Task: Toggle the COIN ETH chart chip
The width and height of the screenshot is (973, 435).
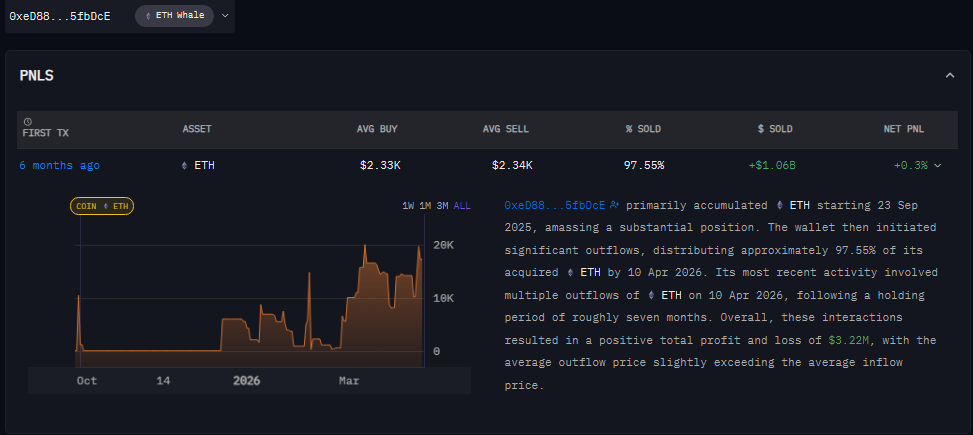Action: pos(101,206)
